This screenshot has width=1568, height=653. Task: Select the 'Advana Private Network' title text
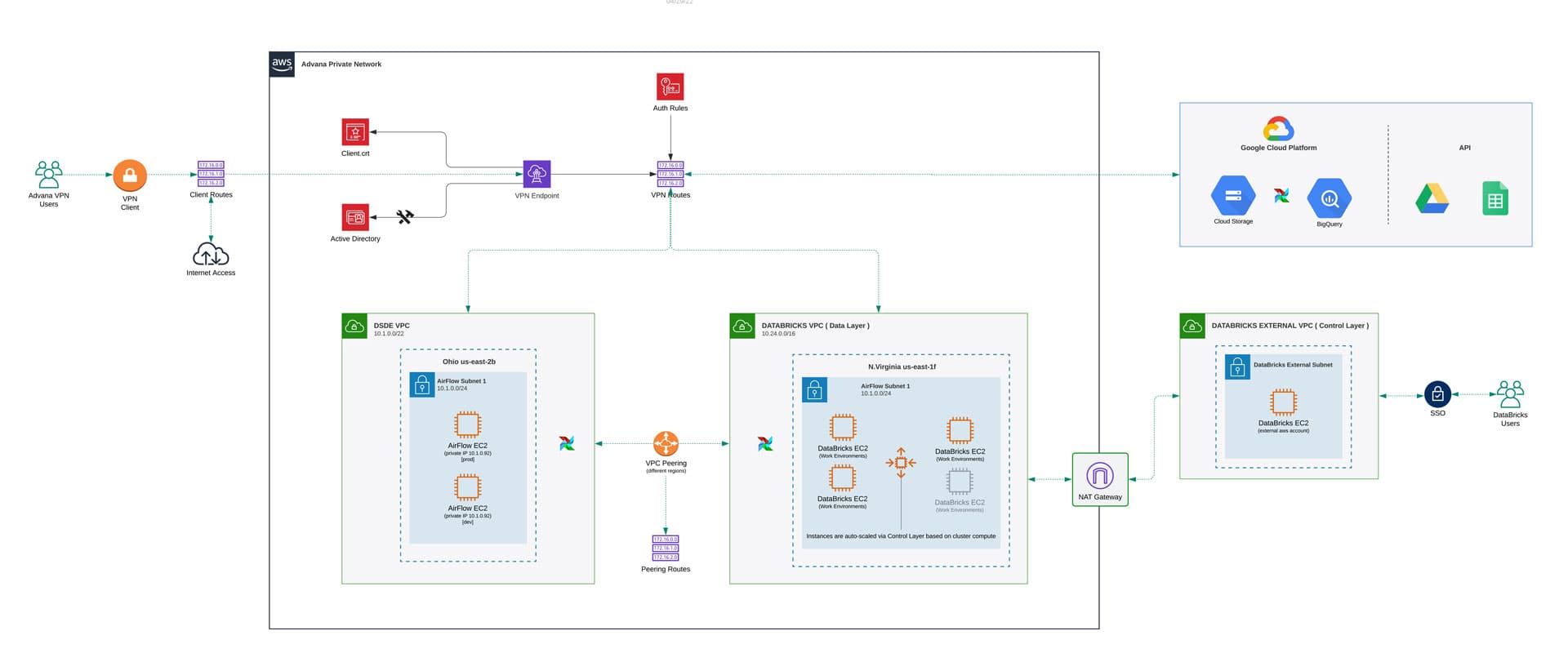click(341, 64)
